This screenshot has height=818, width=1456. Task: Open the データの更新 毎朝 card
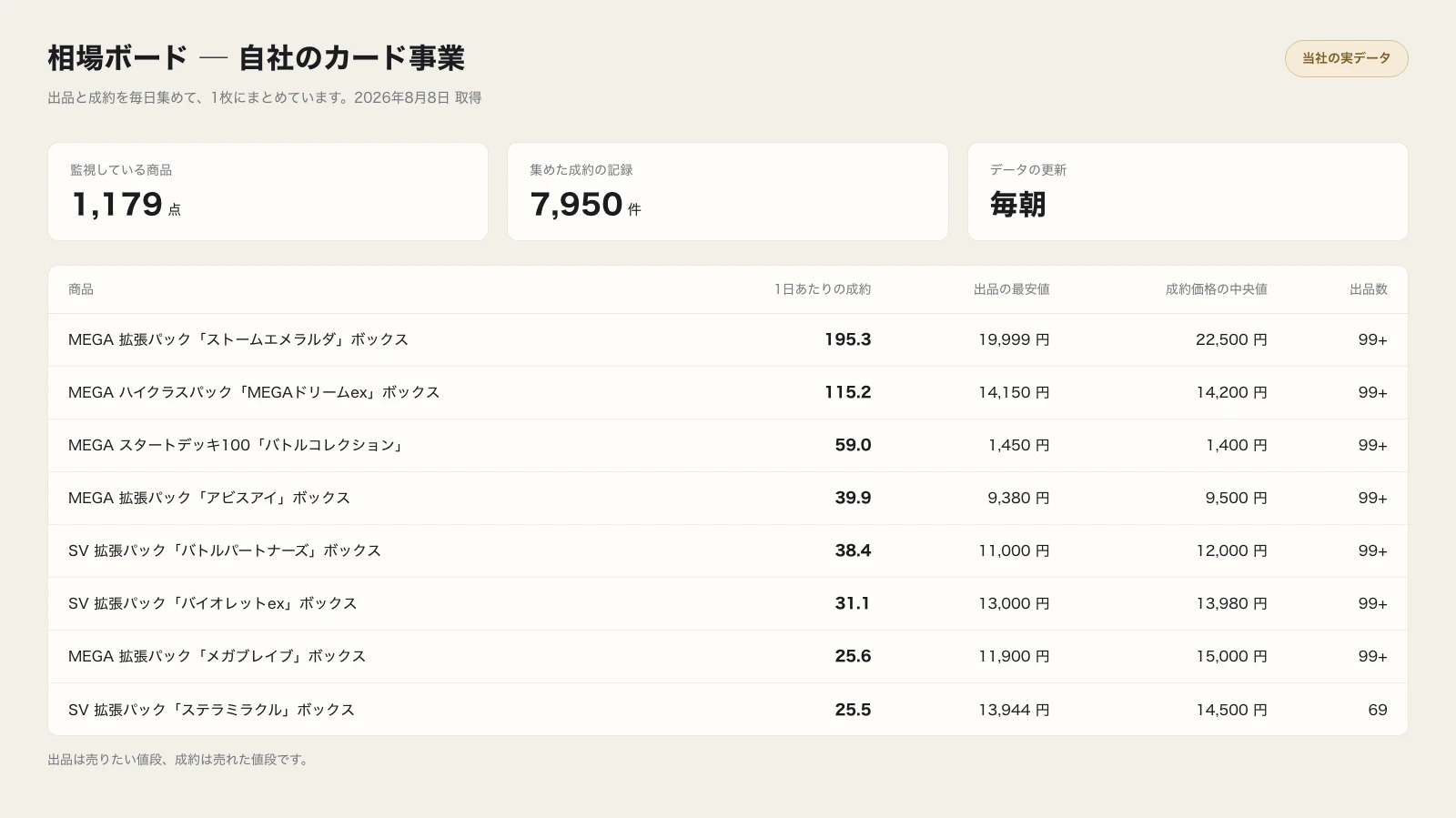[1188, 191]
